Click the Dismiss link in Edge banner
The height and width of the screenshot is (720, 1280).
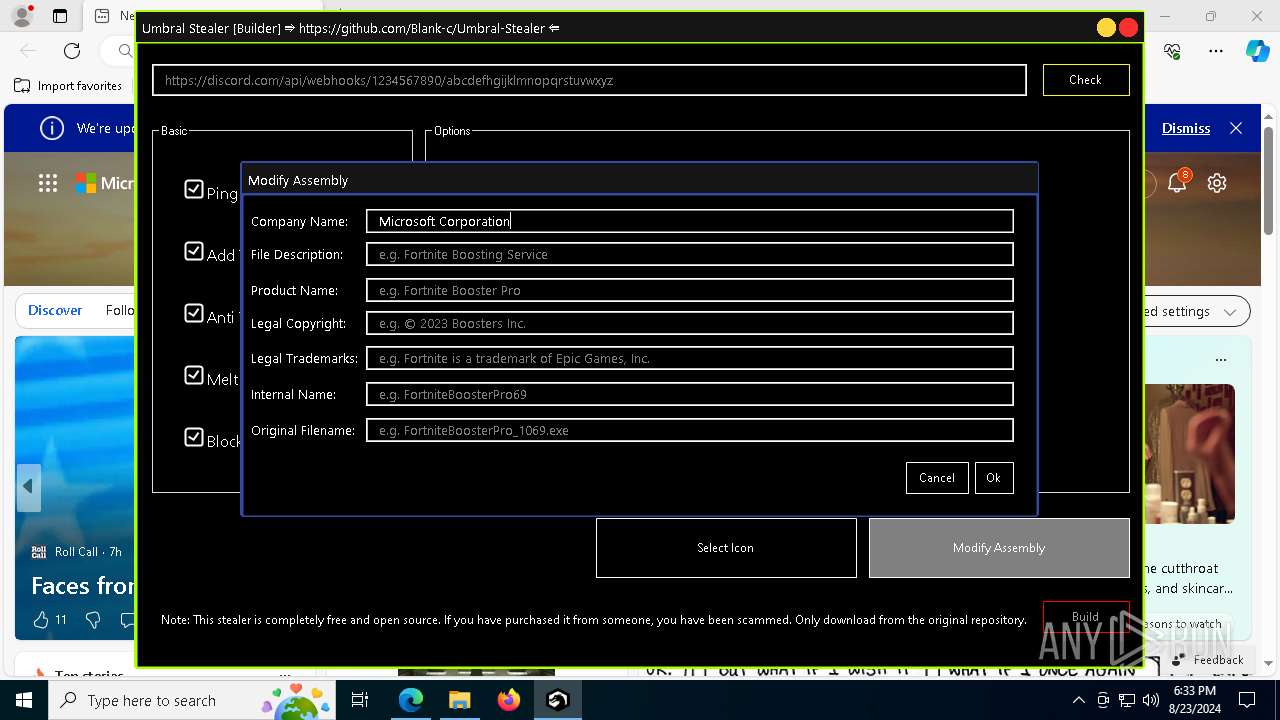1186,128
